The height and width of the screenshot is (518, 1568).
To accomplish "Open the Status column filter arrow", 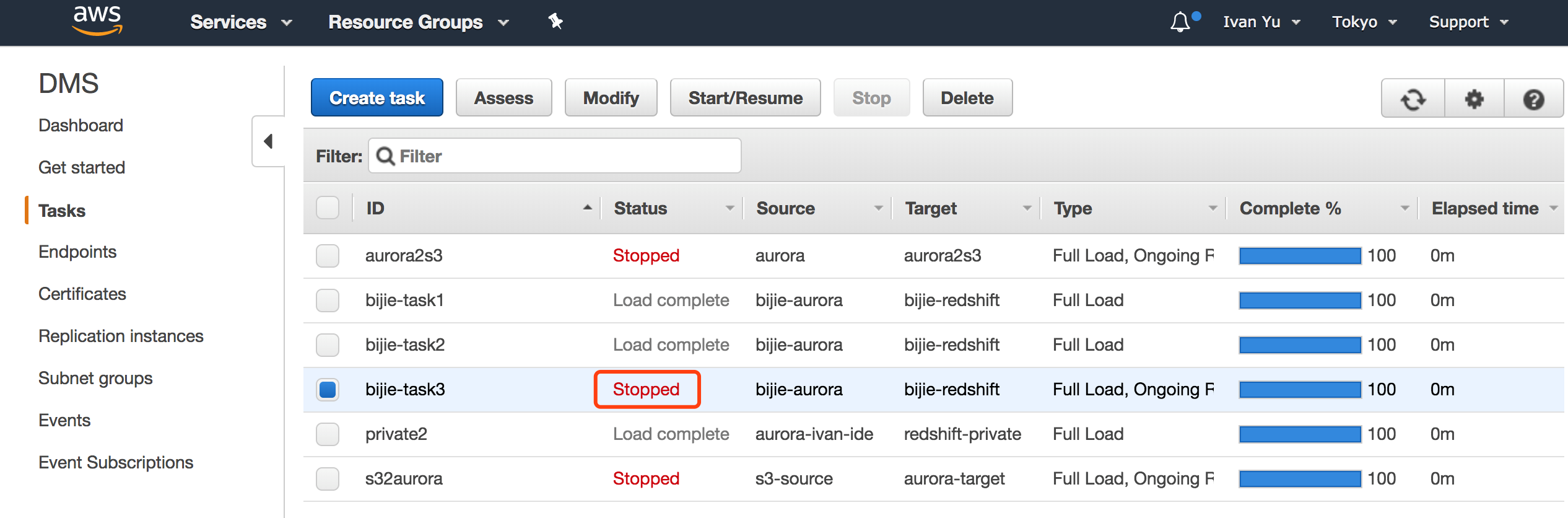I will (x=730, y=208).
